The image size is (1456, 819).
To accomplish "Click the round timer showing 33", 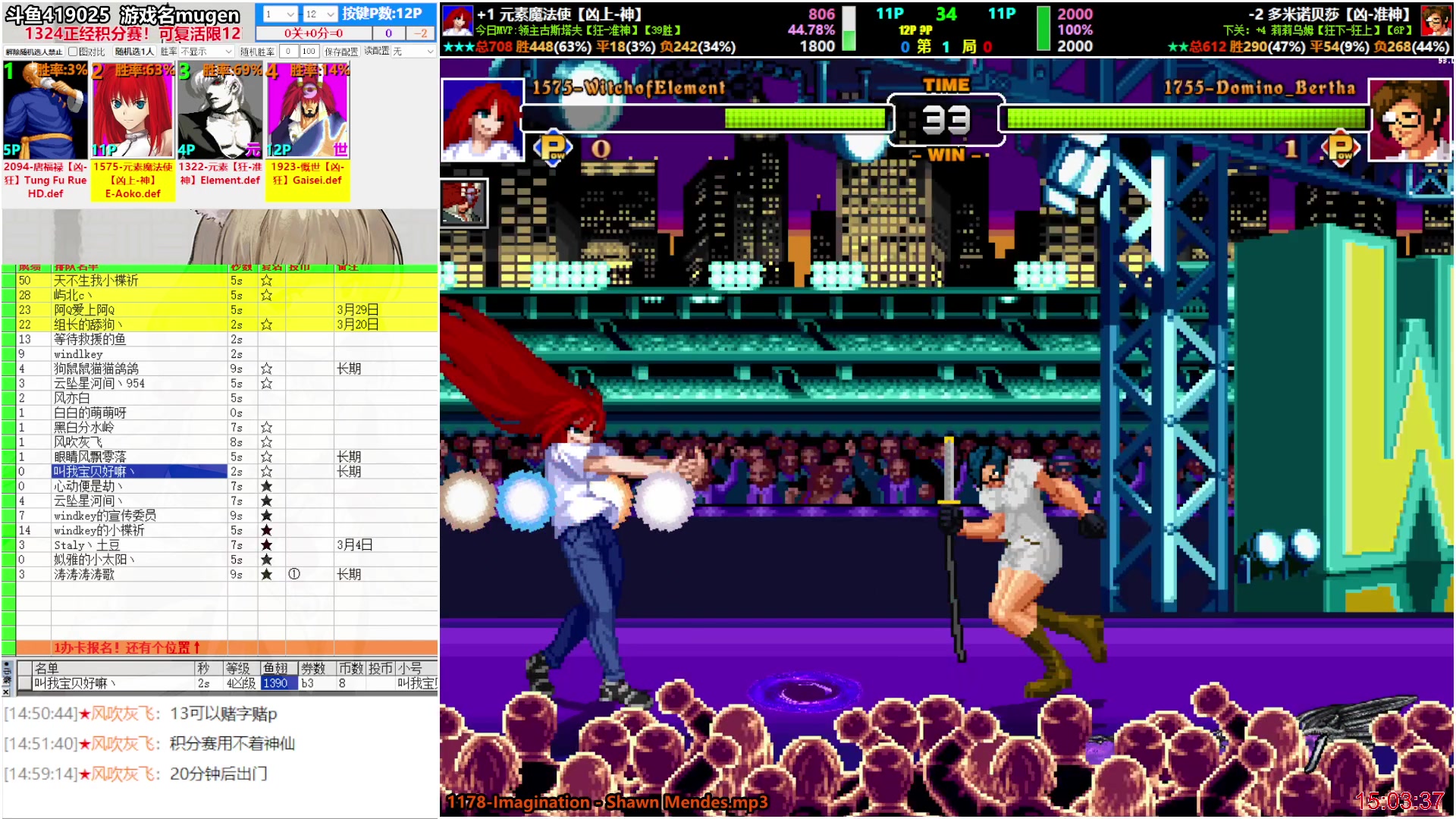I will [x=946, y=120].
